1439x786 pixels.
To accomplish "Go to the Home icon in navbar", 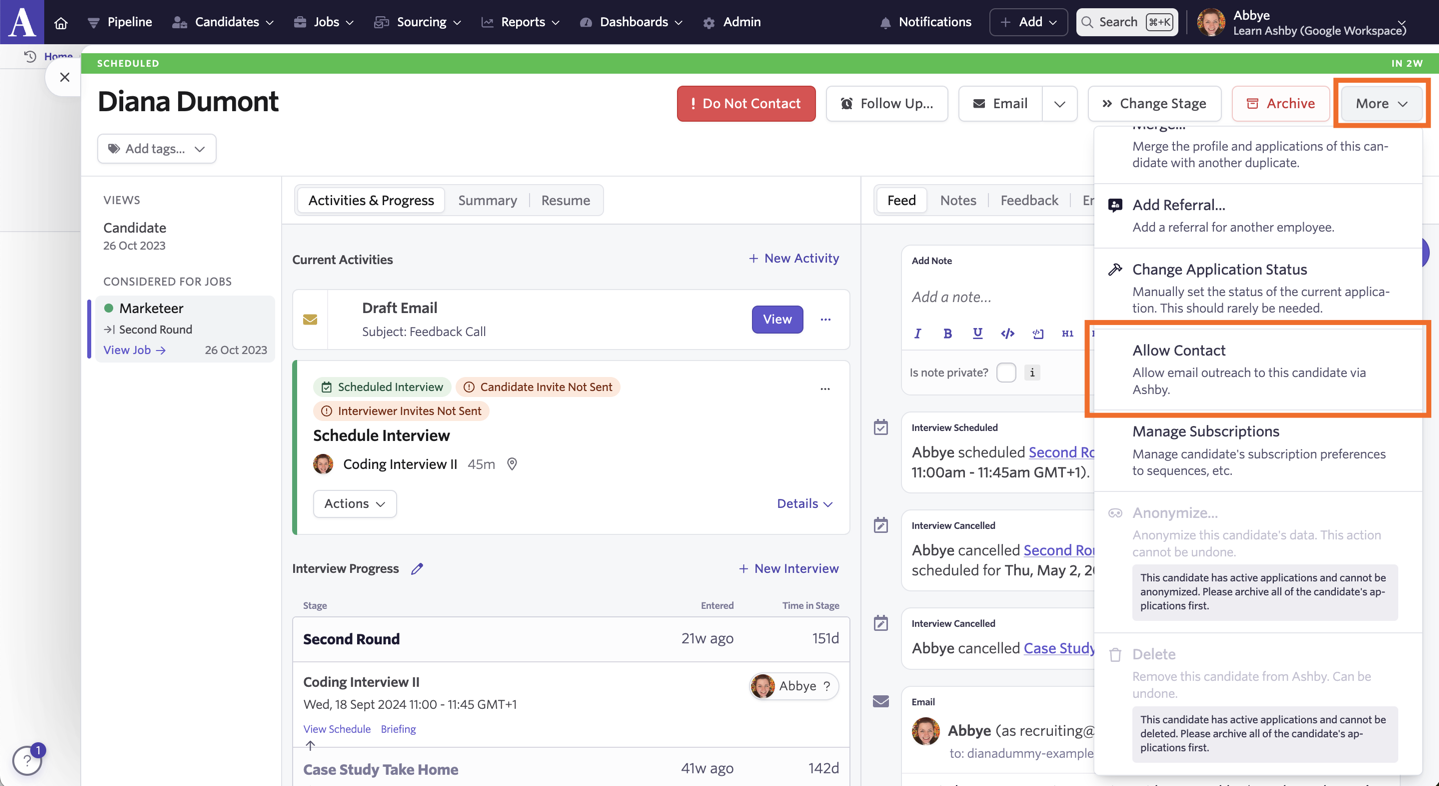I will click(61, 22).
